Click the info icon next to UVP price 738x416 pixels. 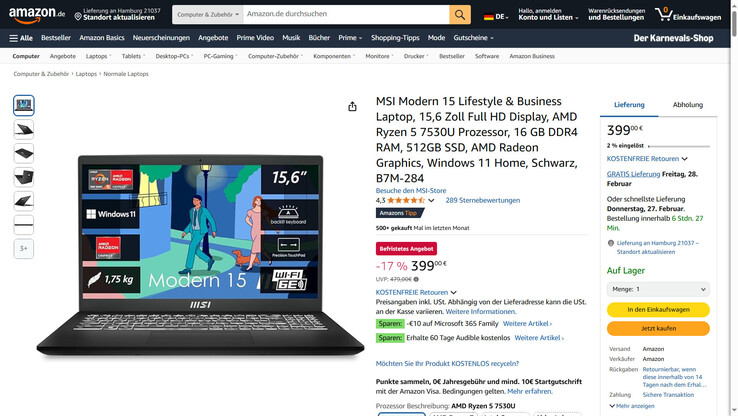coord(416,279)
